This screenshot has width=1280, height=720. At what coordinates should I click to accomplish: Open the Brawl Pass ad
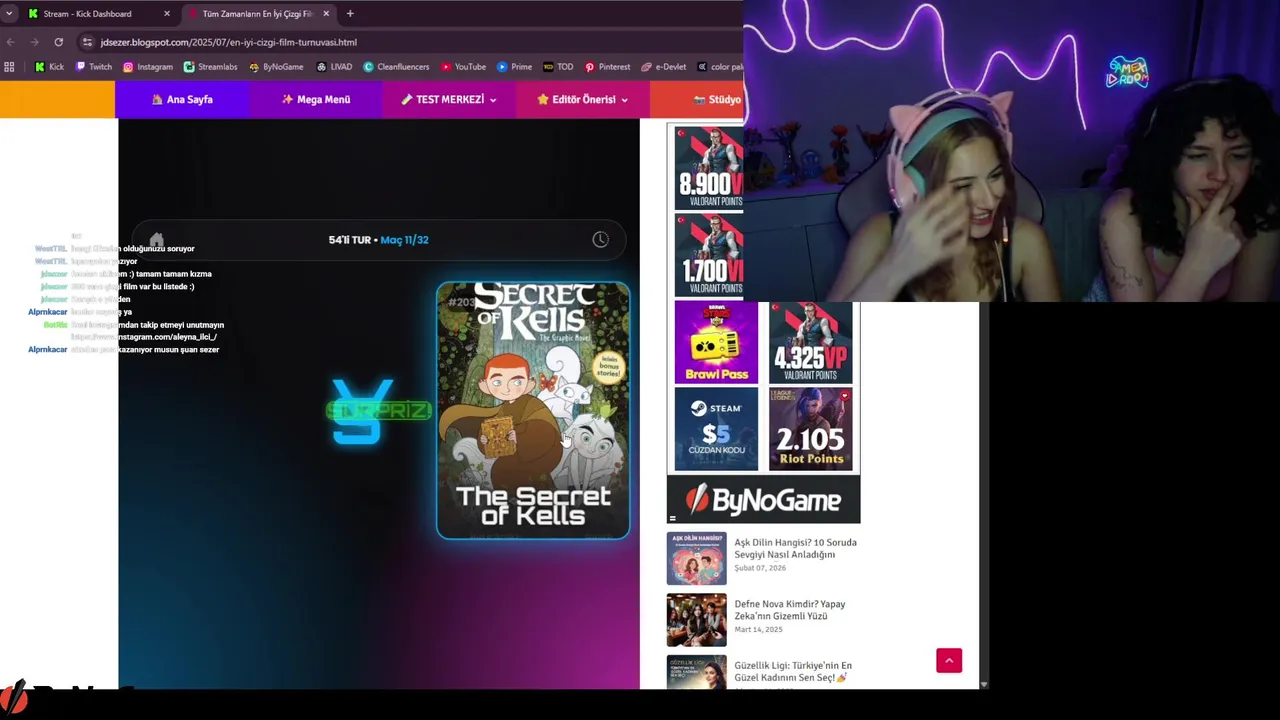(716, 342)
